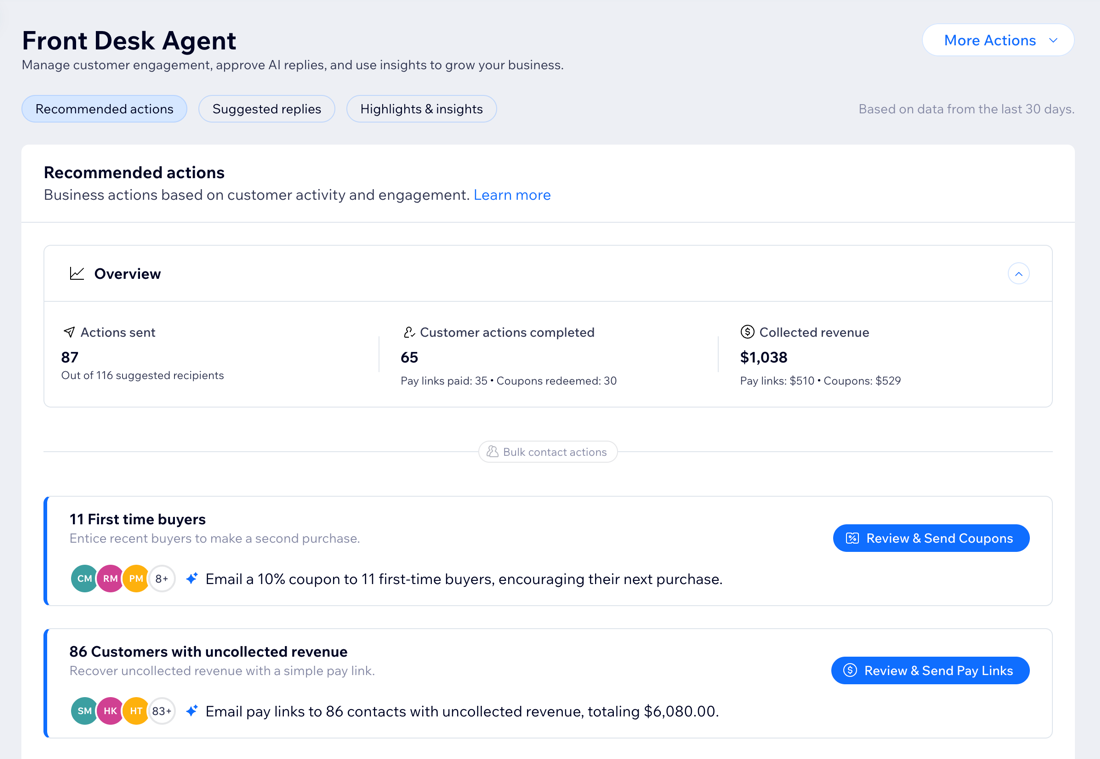Expand the Bulk contact actions menu

pyautogui.click(x=548, y=451)
